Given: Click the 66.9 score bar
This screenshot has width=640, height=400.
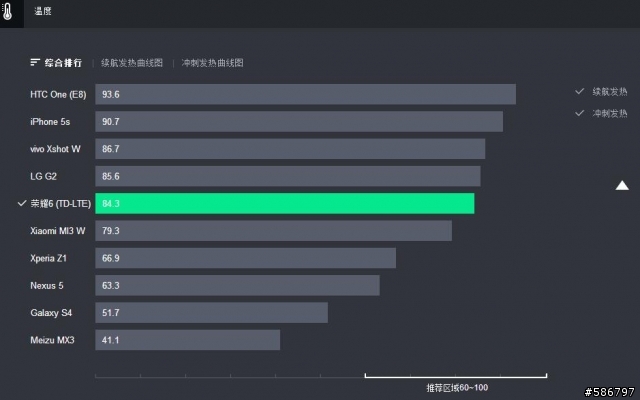Looking at the screenshot, I should [245, 258].
